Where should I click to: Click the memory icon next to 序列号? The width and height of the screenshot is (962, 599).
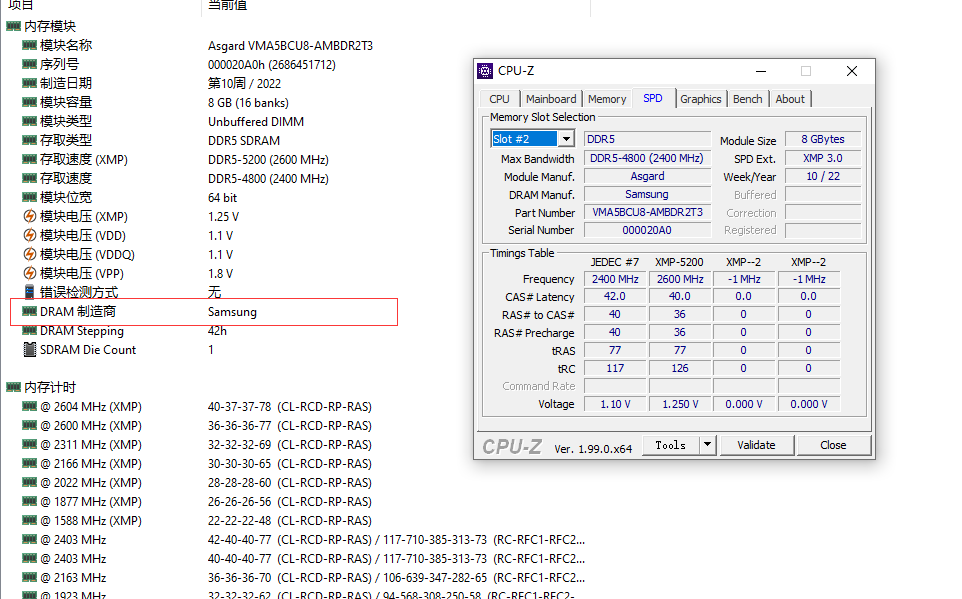29,64
